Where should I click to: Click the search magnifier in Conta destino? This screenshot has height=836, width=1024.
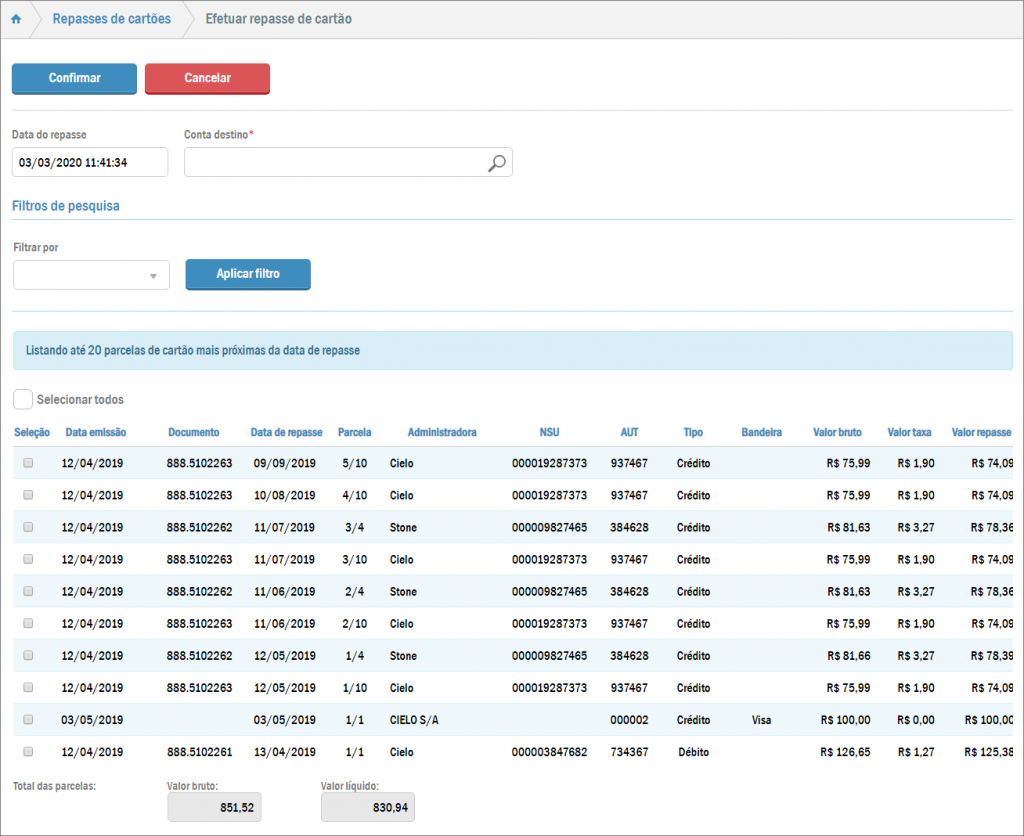pyautogui.click(x=496, y=163)
